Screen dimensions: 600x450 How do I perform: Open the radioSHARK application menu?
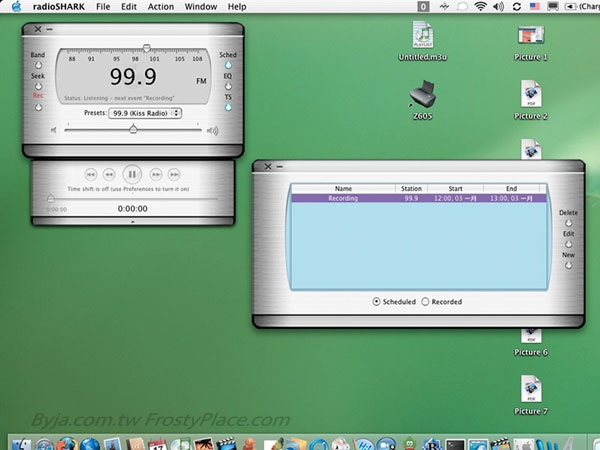59,7
